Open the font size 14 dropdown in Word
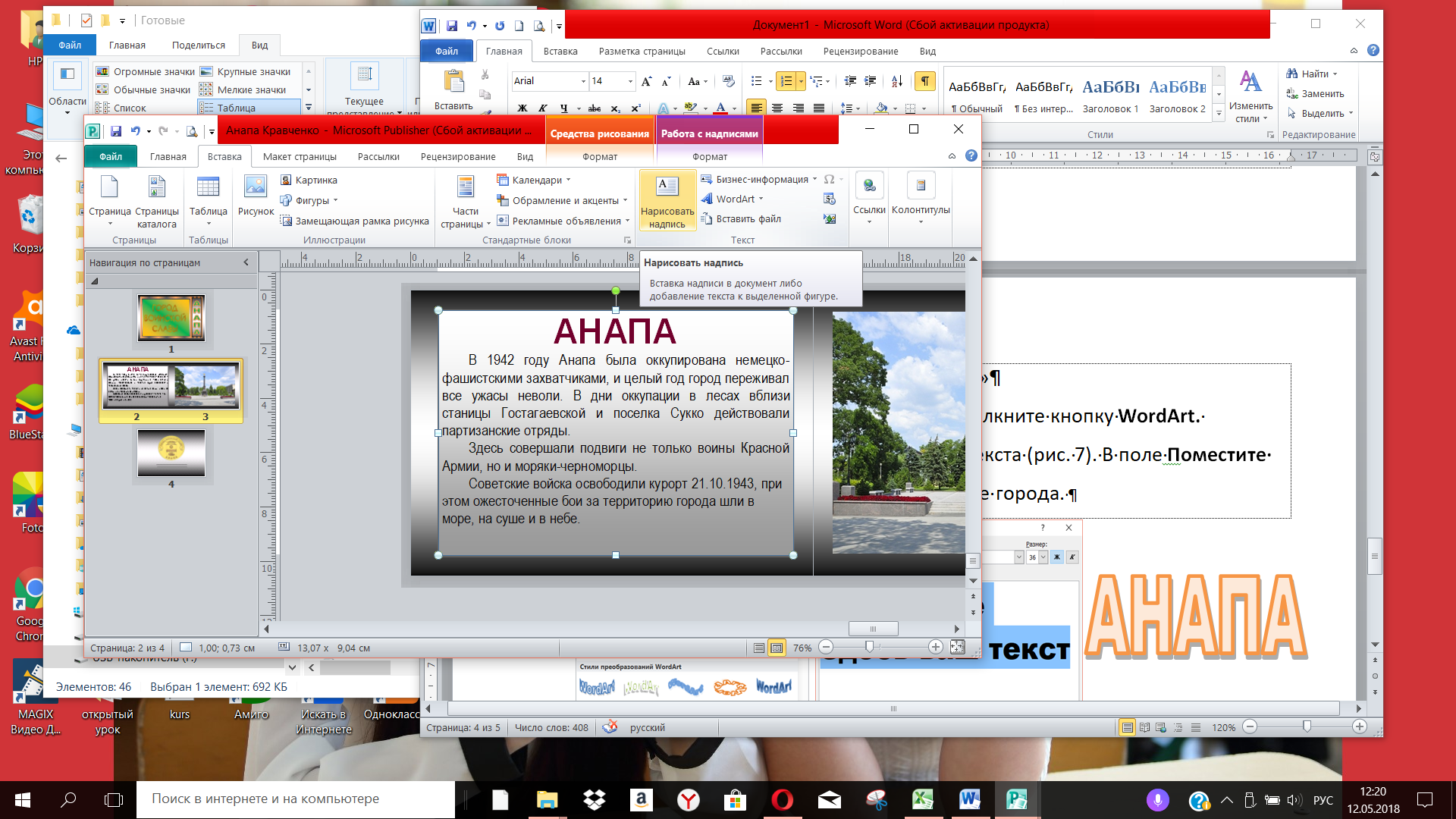 [630, 81]
